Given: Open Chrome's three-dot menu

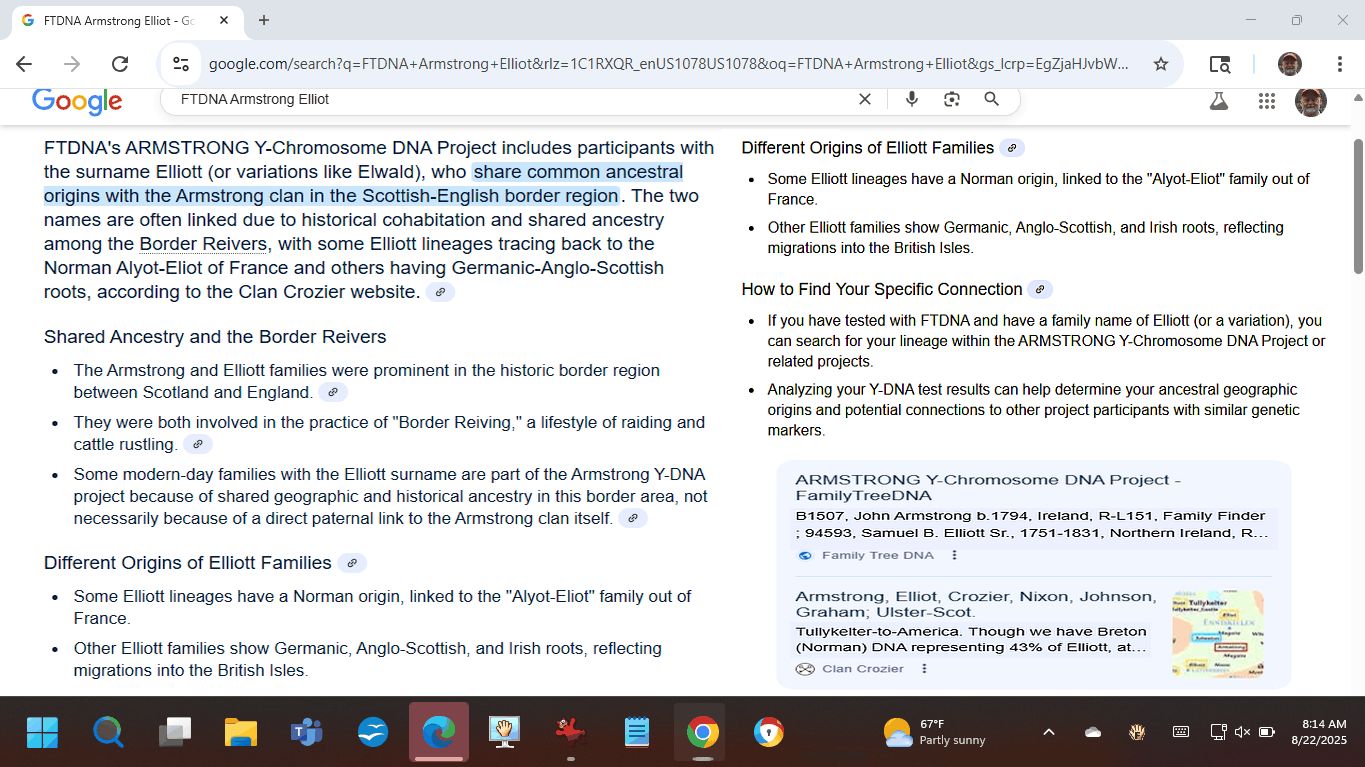Looking at the screenshot, I should point(1339,64).
